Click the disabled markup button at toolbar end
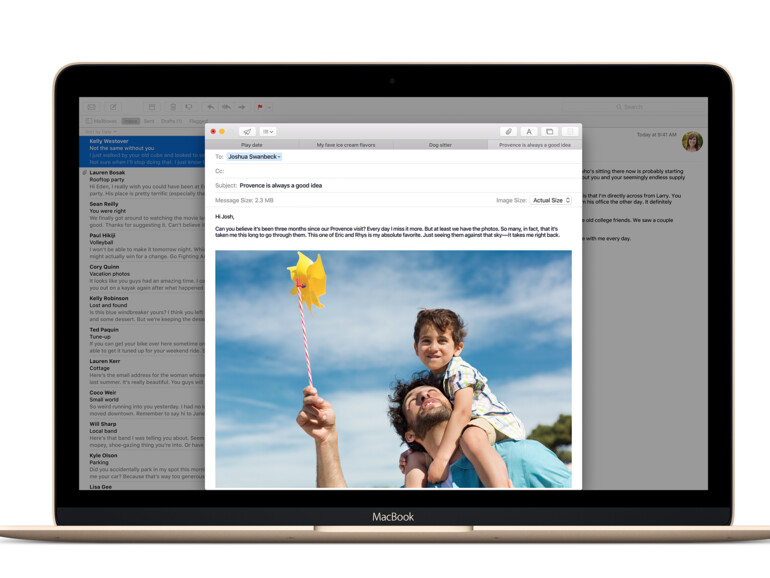The image size is (770, 578). coord(570,132)
